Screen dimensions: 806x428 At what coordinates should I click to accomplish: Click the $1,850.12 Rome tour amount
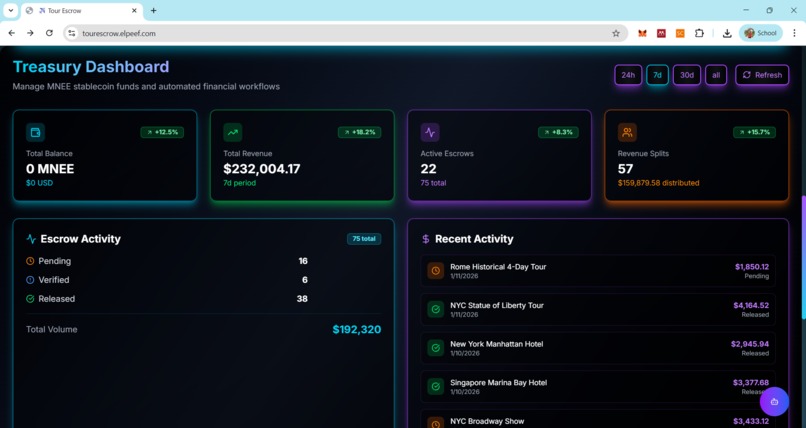click(x=752, y=267)
